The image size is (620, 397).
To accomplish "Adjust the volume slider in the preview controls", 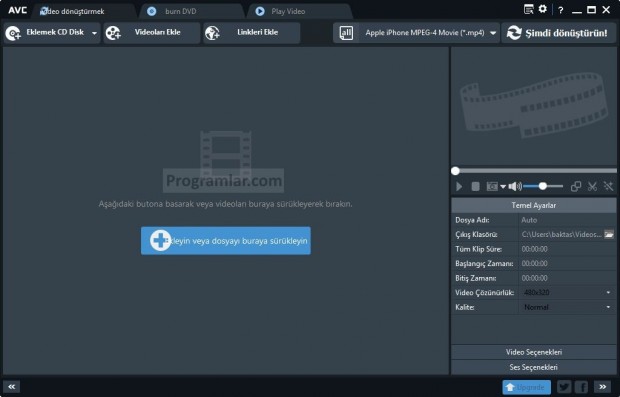I will [543, 186].
